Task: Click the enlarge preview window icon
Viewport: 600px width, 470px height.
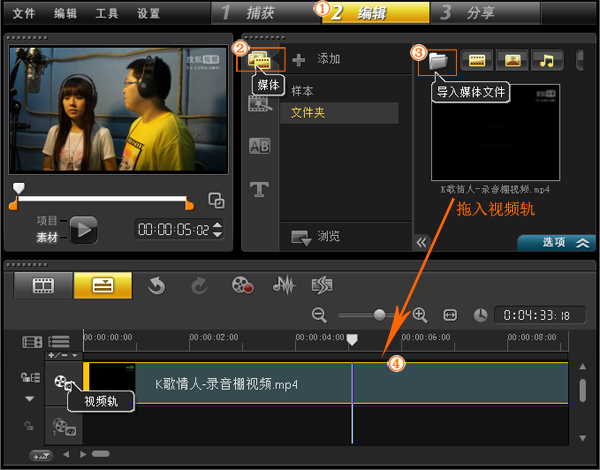Action: click(x=216, y=200)
